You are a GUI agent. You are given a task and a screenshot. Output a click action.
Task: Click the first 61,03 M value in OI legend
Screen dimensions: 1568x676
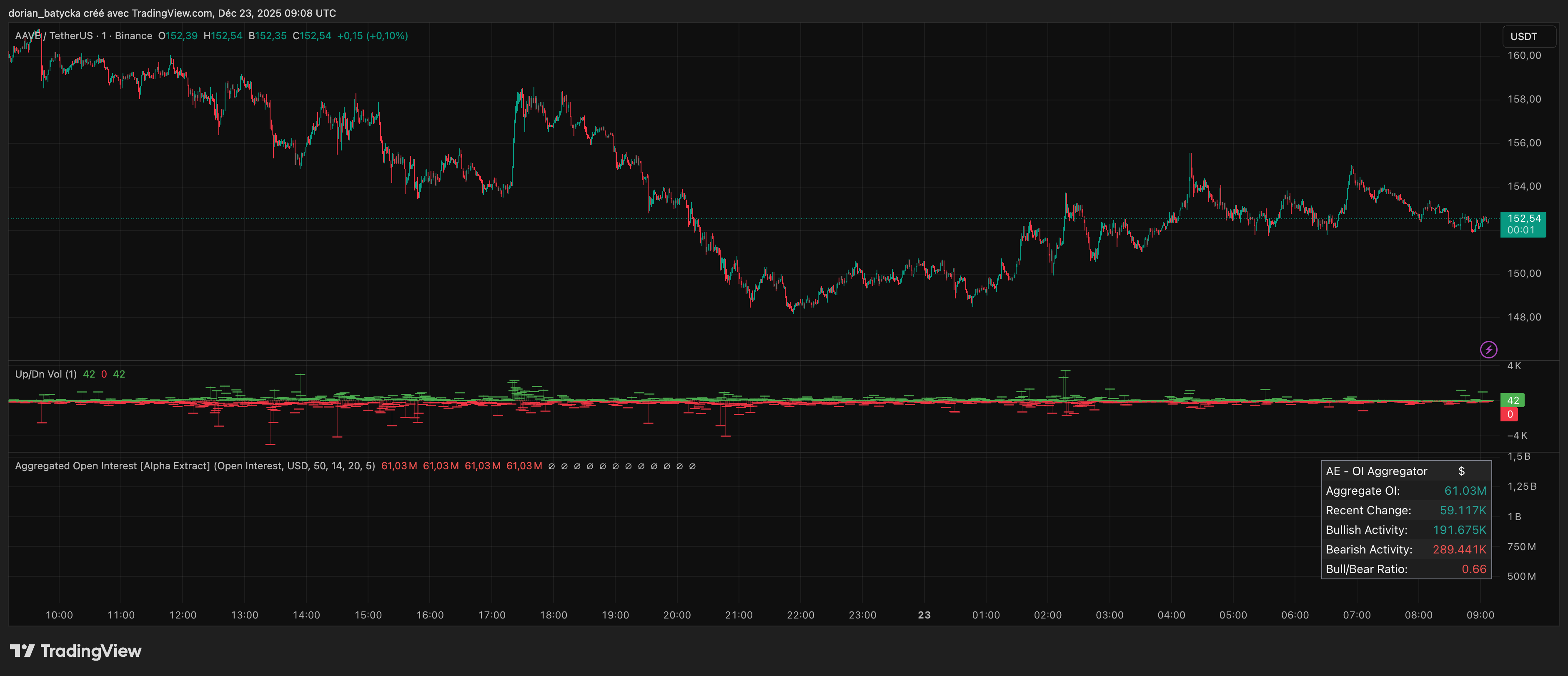(399, 466)
